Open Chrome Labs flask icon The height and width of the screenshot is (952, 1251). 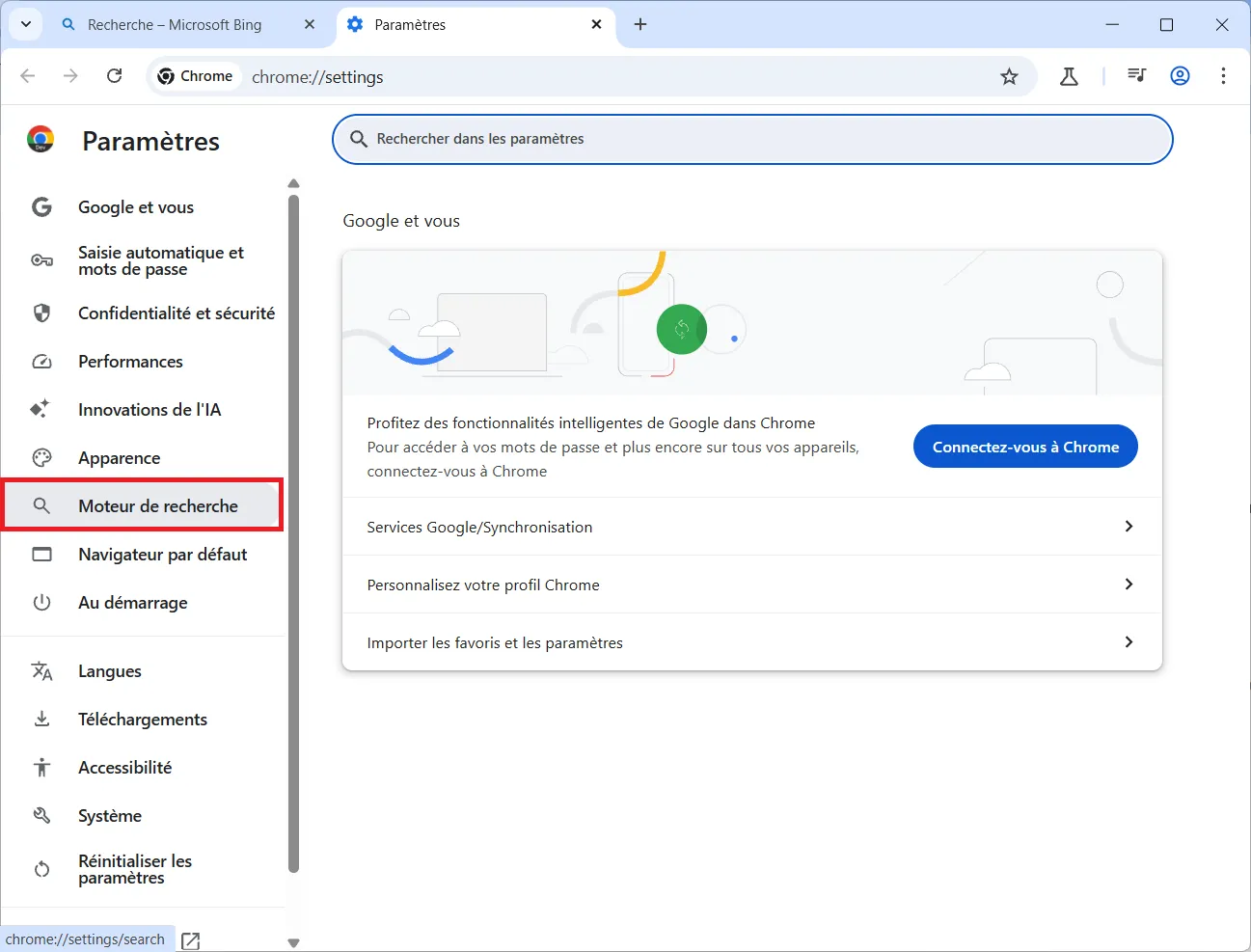[1069, 76]
